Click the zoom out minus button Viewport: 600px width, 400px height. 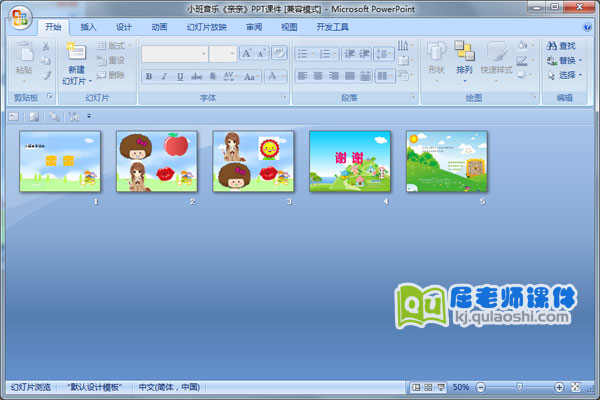point(481,387)
